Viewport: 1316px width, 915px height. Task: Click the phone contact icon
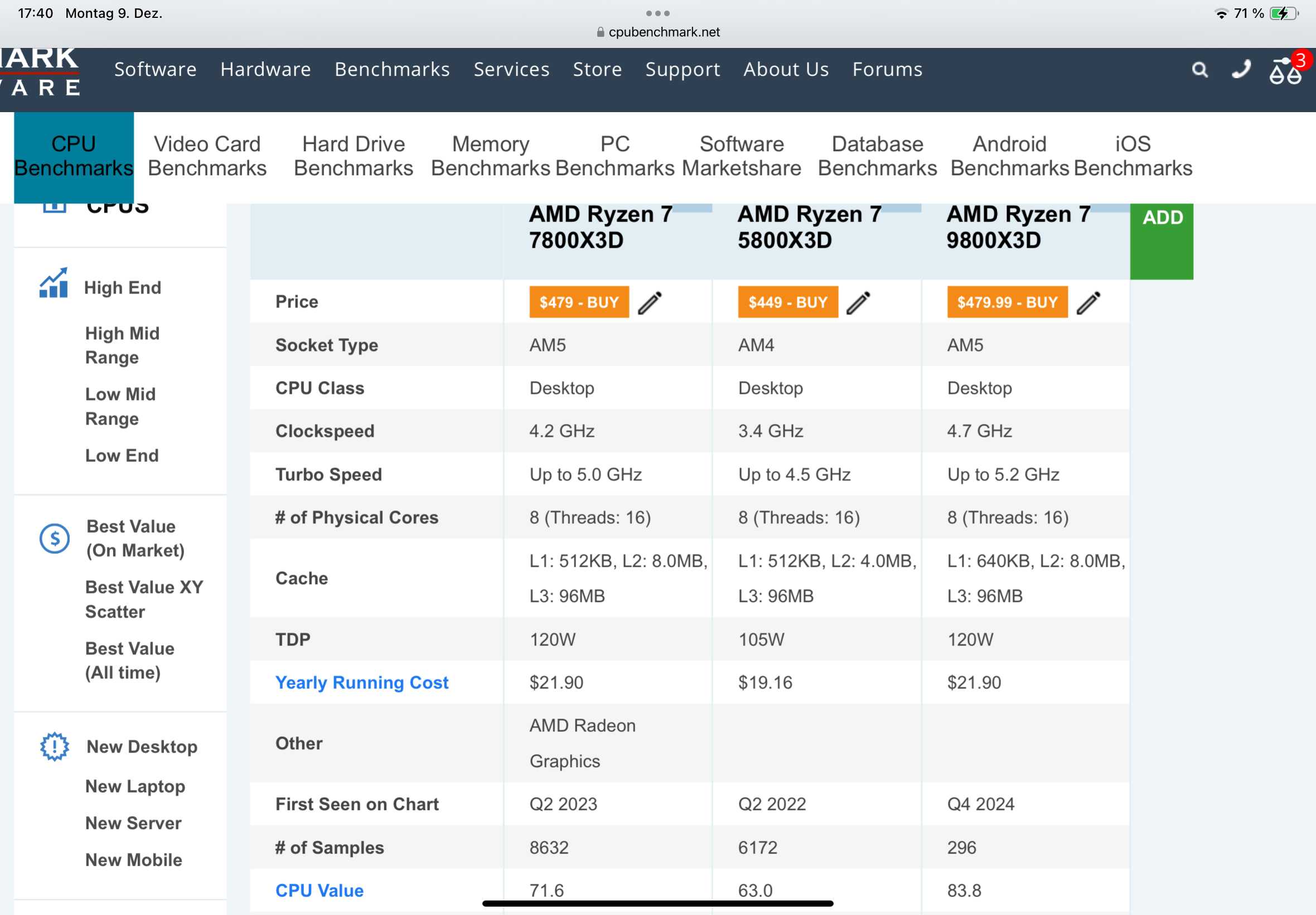(x=1240, y=69)
